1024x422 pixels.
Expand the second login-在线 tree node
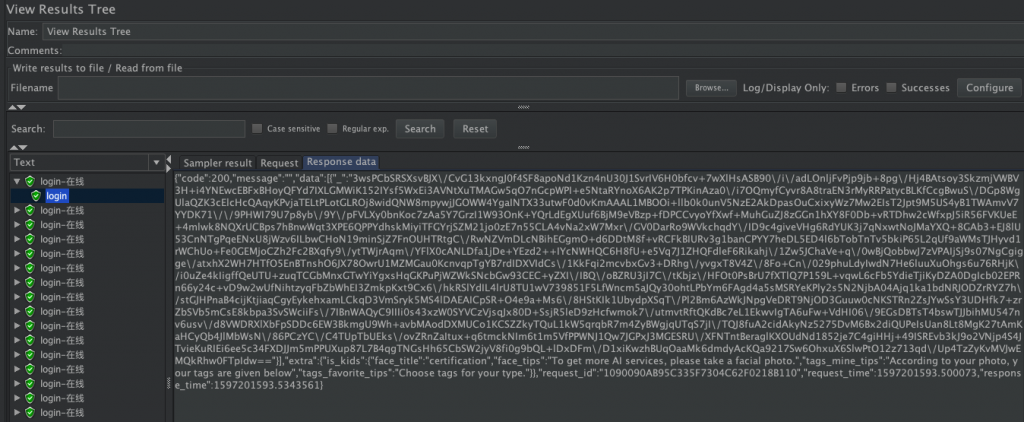(16, 211)
